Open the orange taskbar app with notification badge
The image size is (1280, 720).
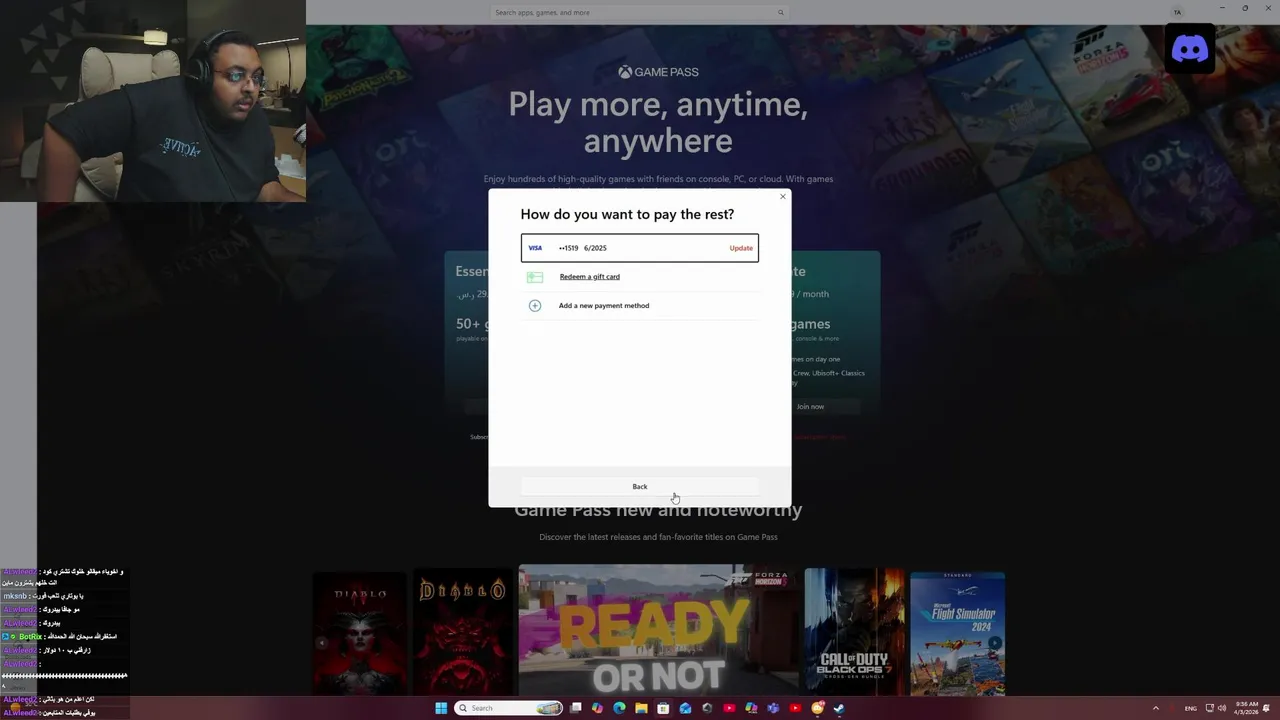(x=817, y=708)
